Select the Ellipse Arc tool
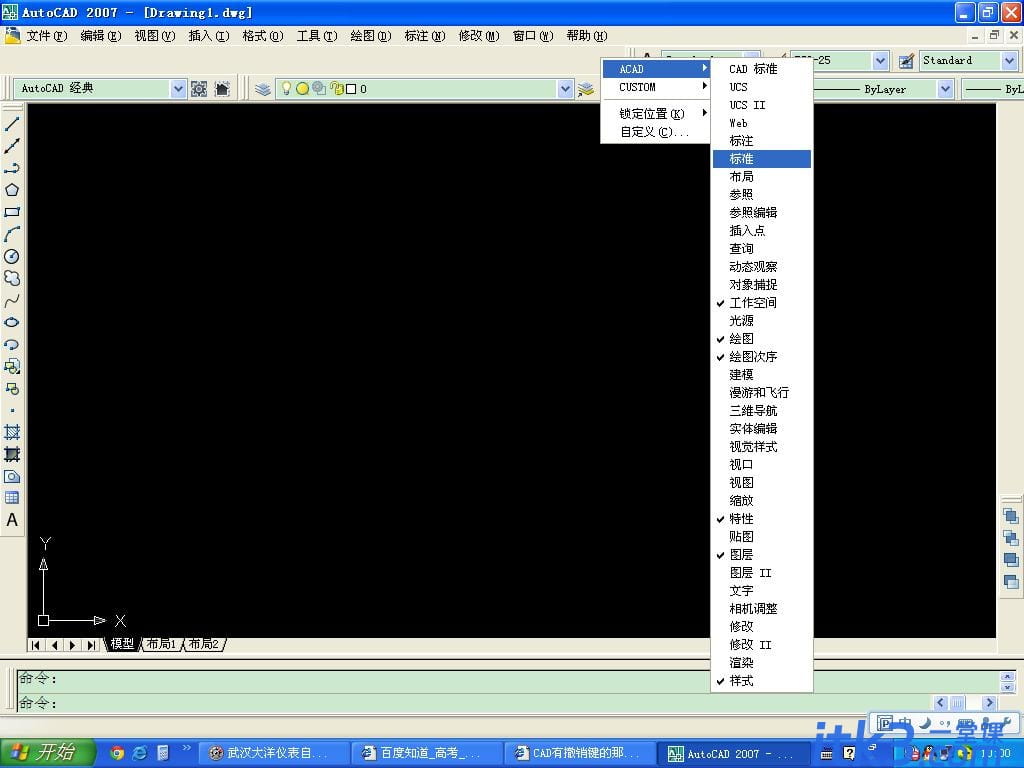The width and height of the screenshot is (1024, 768). pos(12,344)
